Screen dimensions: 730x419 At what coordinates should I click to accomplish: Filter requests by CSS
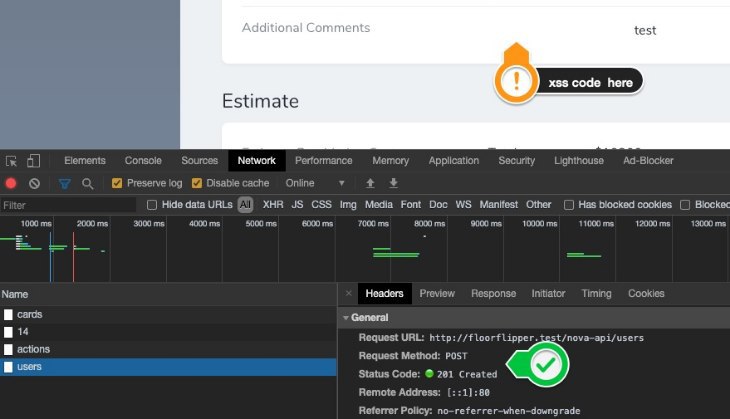[321, 205]
